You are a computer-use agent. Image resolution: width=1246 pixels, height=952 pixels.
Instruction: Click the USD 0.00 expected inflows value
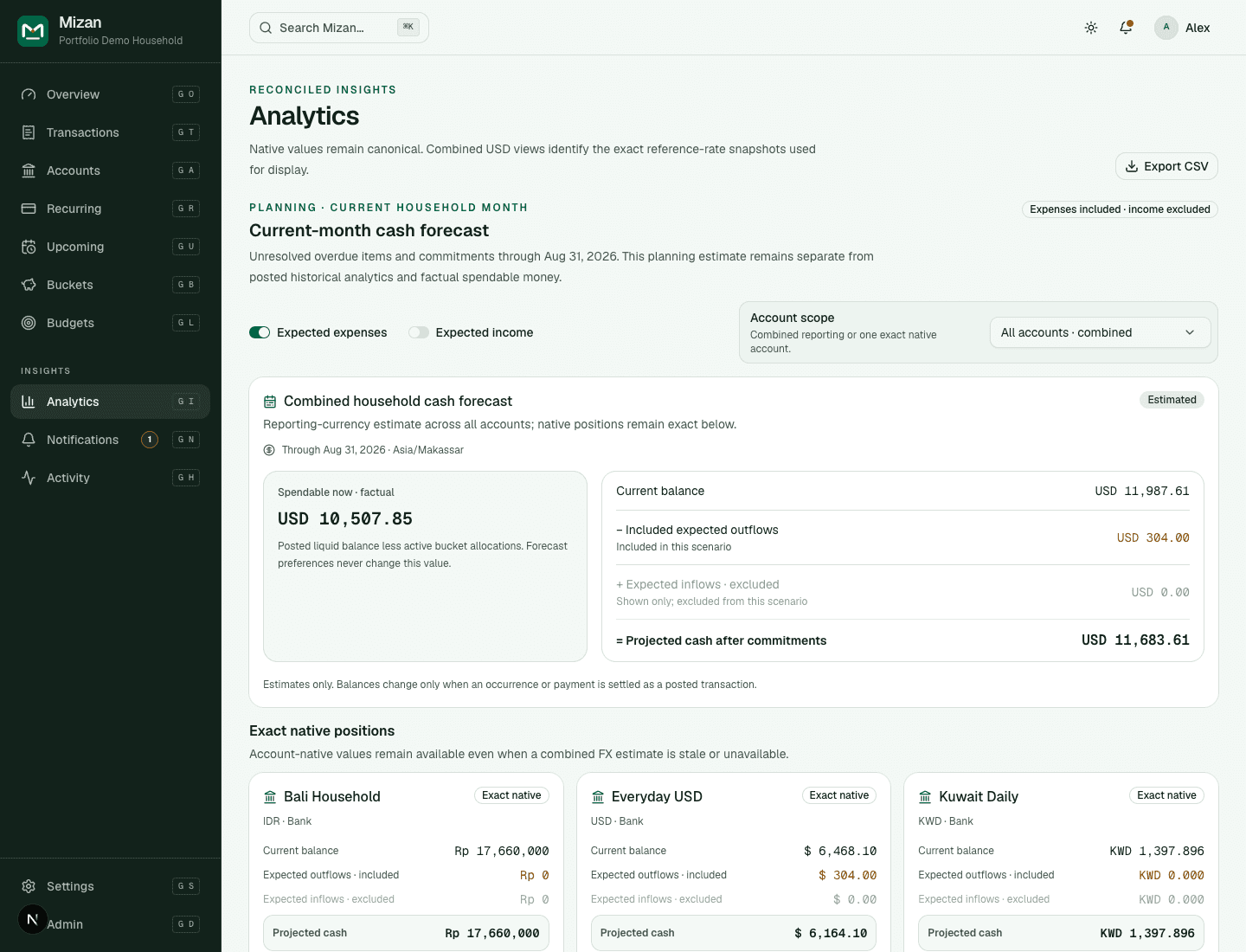[x=1160, y=592]
